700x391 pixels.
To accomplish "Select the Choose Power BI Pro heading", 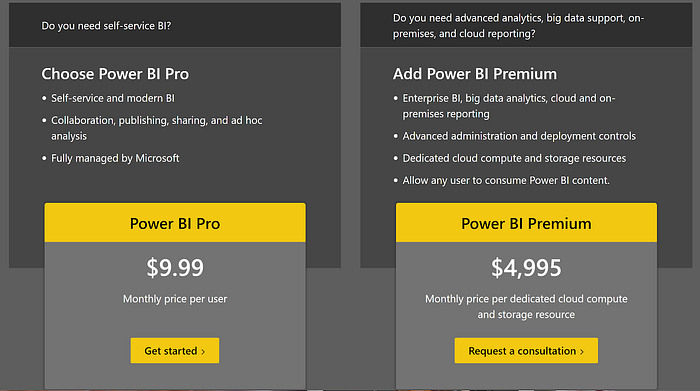I will tap(115, 74).
